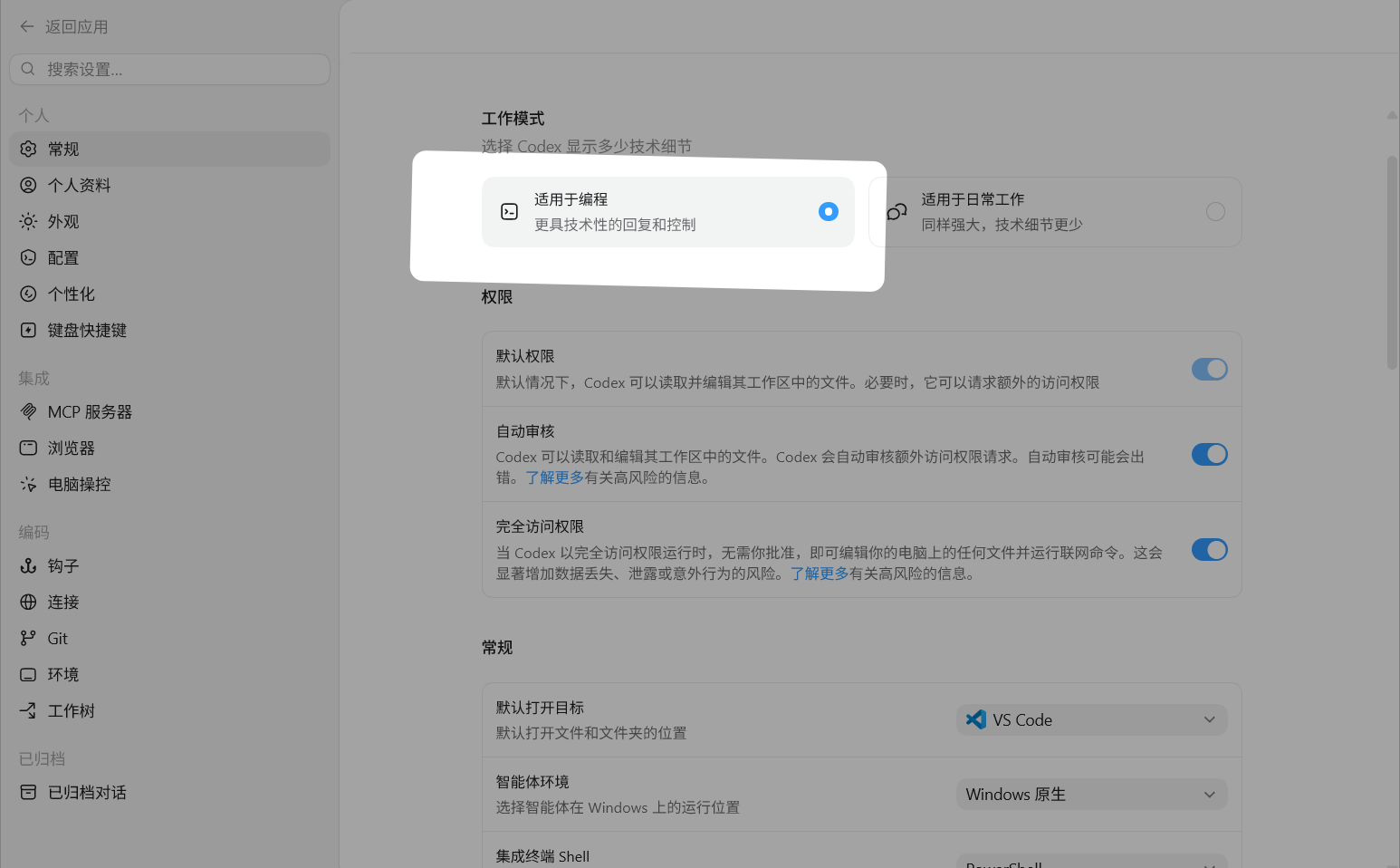Open the 浏览器 settings page
The height and width of the screenshot is (868, 1400).
tap(169, 448)
